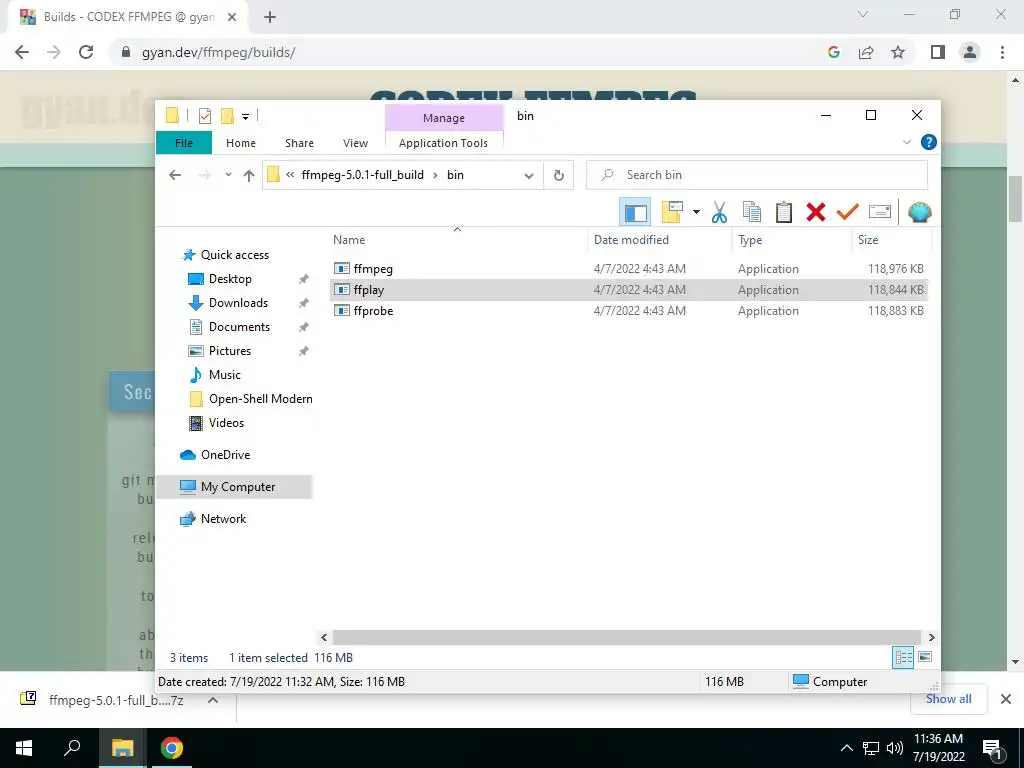Click the Cut scissors icon
Viewport: 1024px width, 768px height.
(719, 212)
